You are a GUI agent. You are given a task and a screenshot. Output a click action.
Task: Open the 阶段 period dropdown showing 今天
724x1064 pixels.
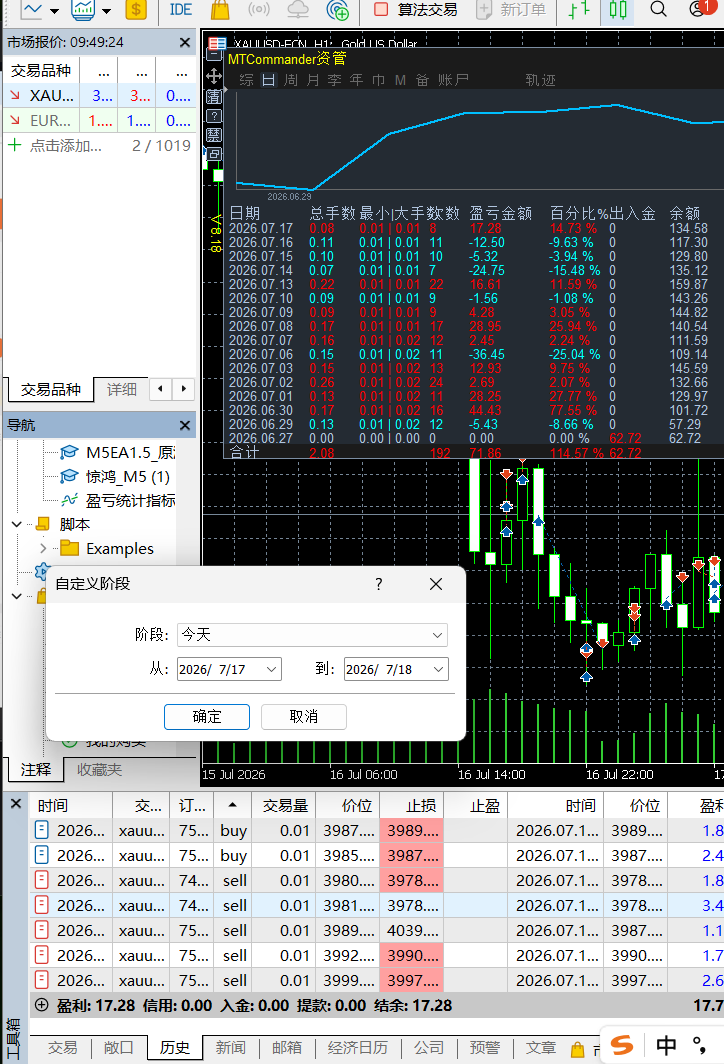coord(312,634)
